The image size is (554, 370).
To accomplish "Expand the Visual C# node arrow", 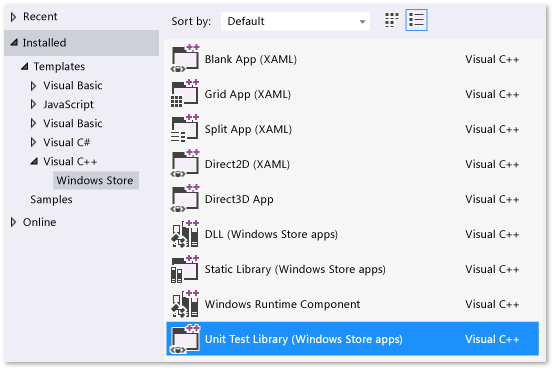I will (34, 142).
